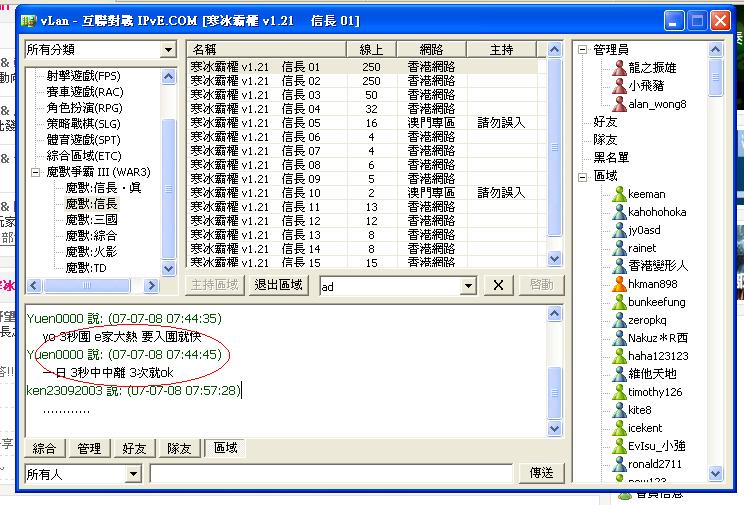Screen dimensions: 744x505
Task: Click the user icon beside 龍之振雄
Action: coord(619,67)
